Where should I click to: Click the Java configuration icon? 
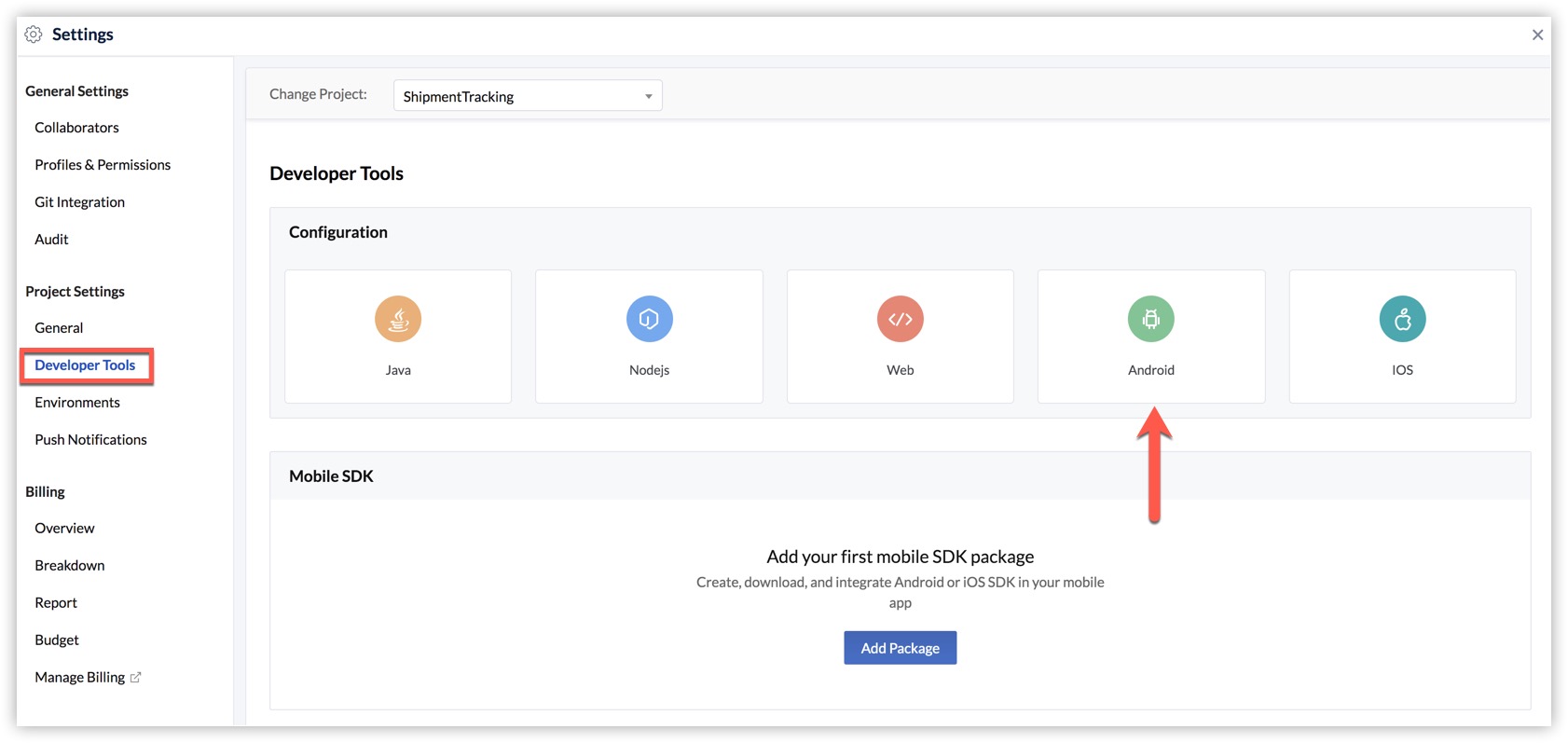click(x=398, y=320)
